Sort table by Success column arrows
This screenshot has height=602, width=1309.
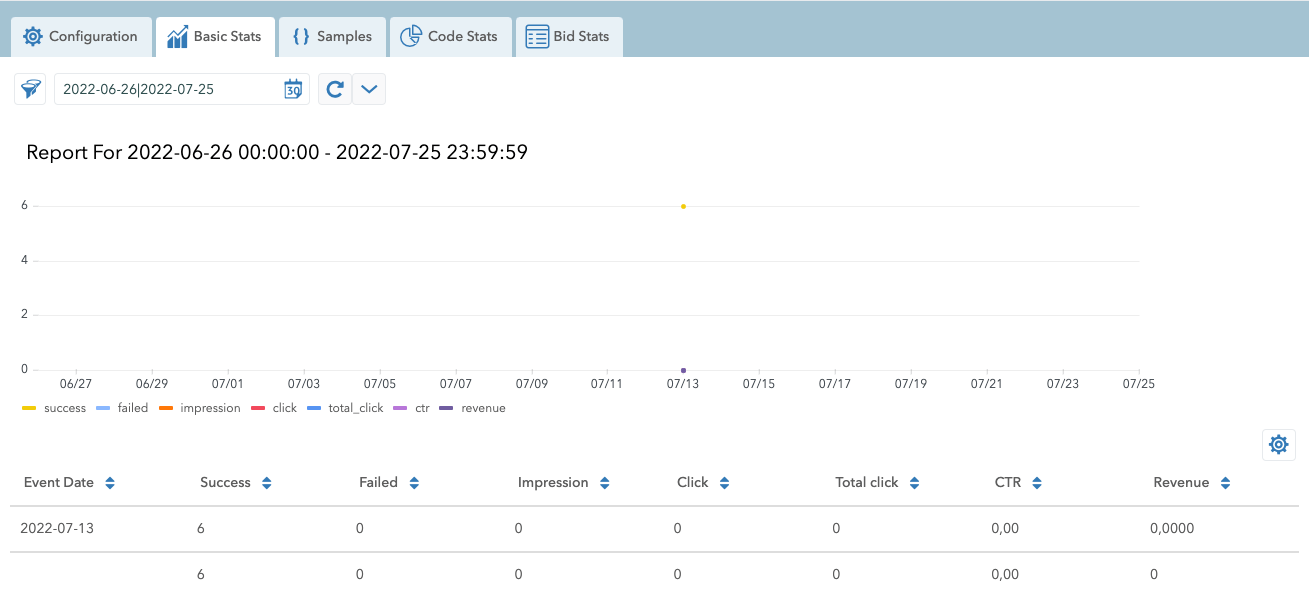tap(267, 483)
